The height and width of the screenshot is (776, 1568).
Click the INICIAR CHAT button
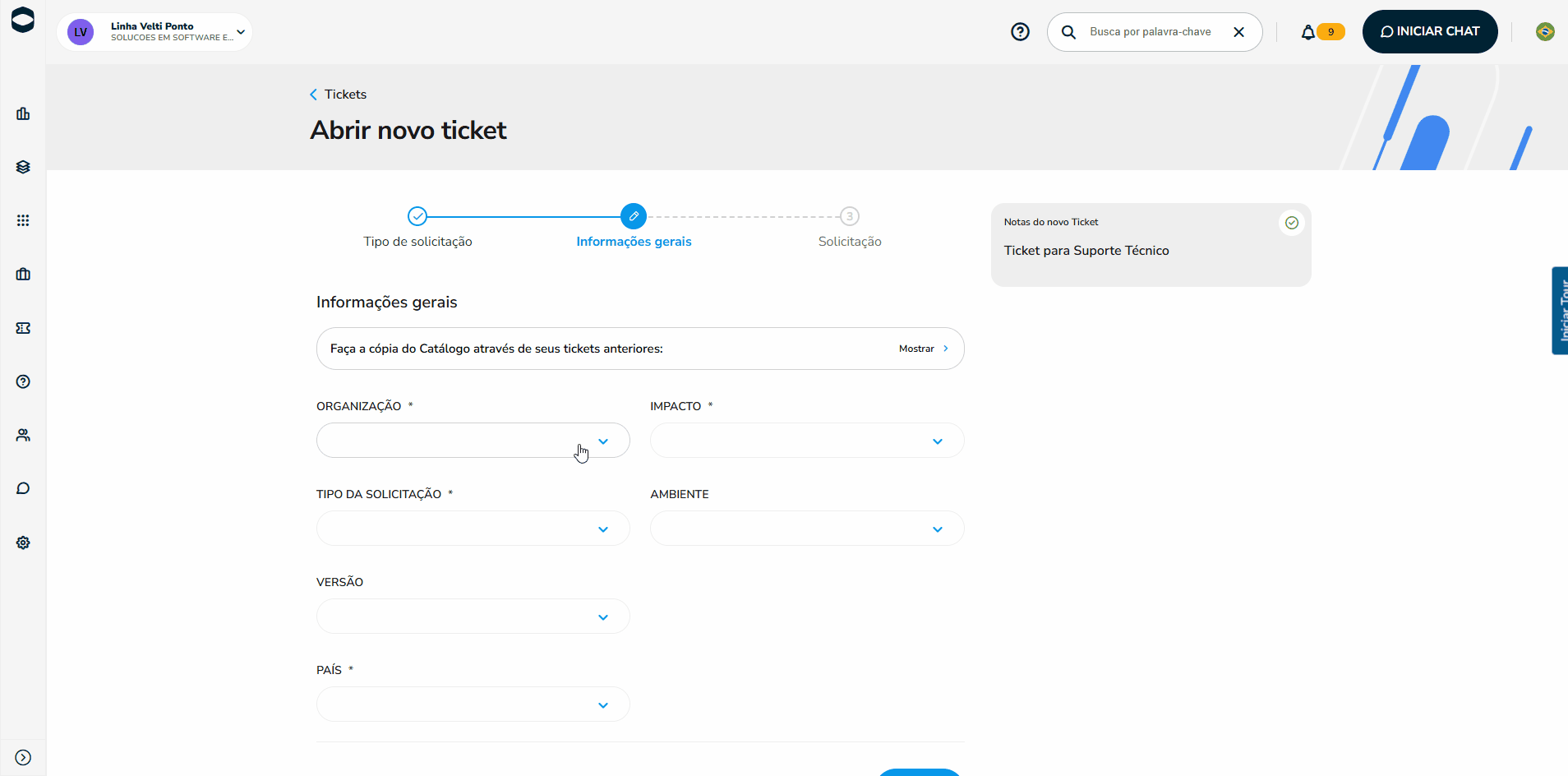coord(1430,31)
